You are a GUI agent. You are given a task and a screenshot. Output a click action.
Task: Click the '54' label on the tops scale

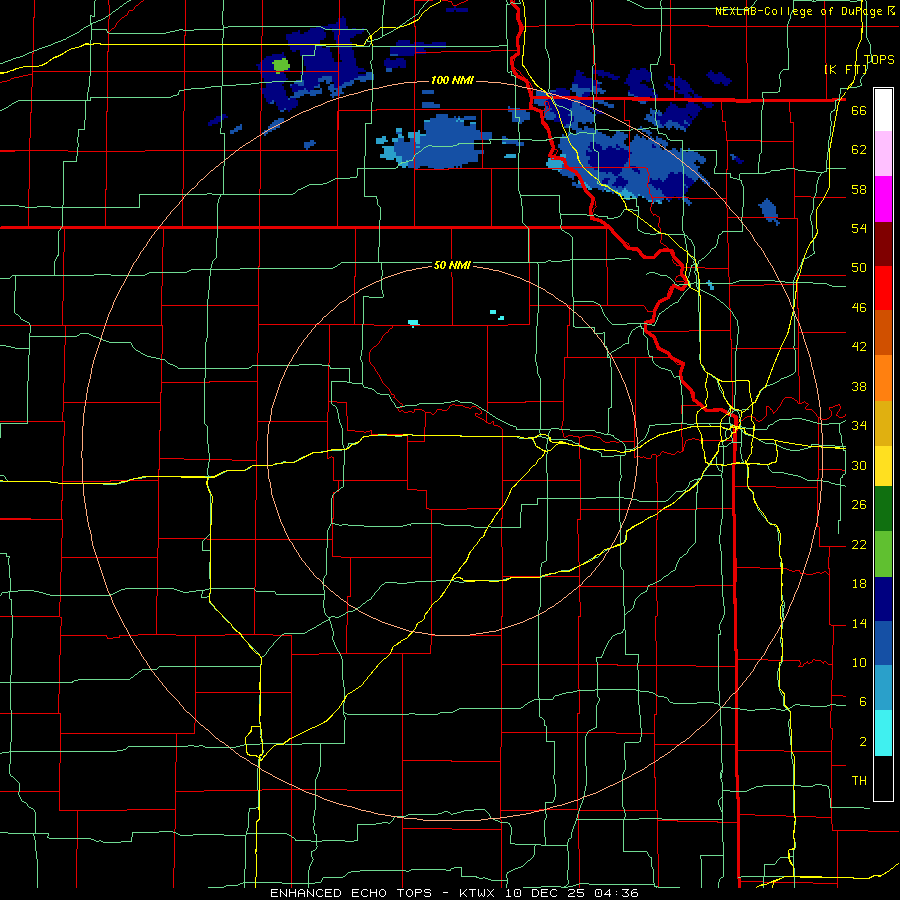pyautogui.click(x=859, y=228)
